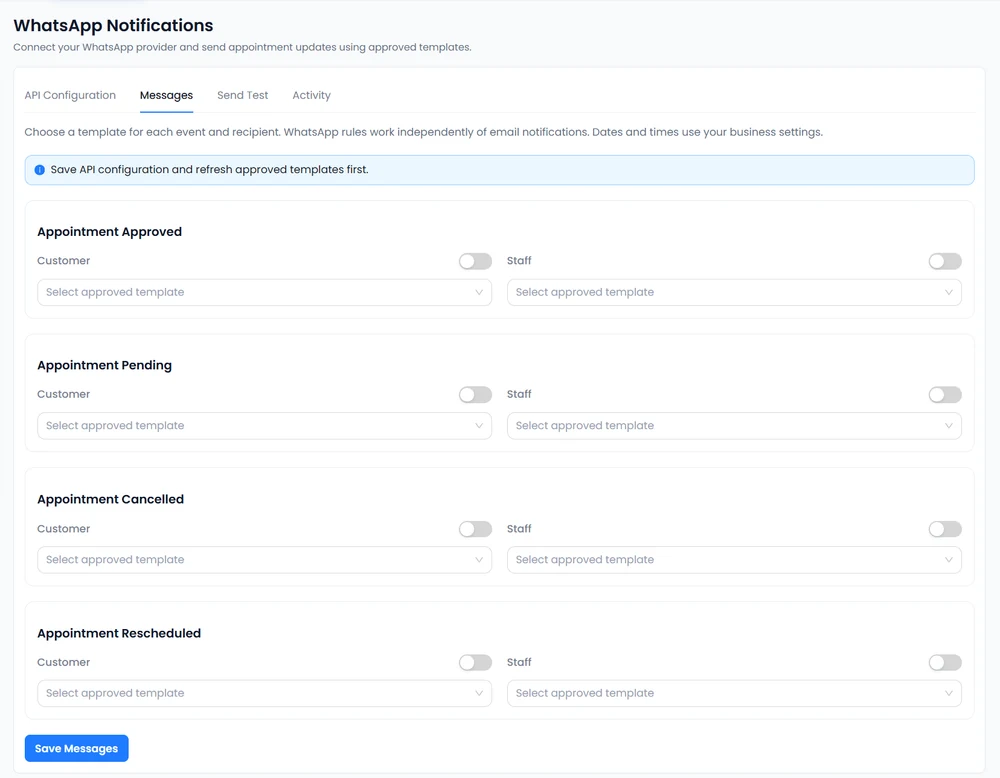Choose Customer template for Appointment Cancelled

coord(265,559)
